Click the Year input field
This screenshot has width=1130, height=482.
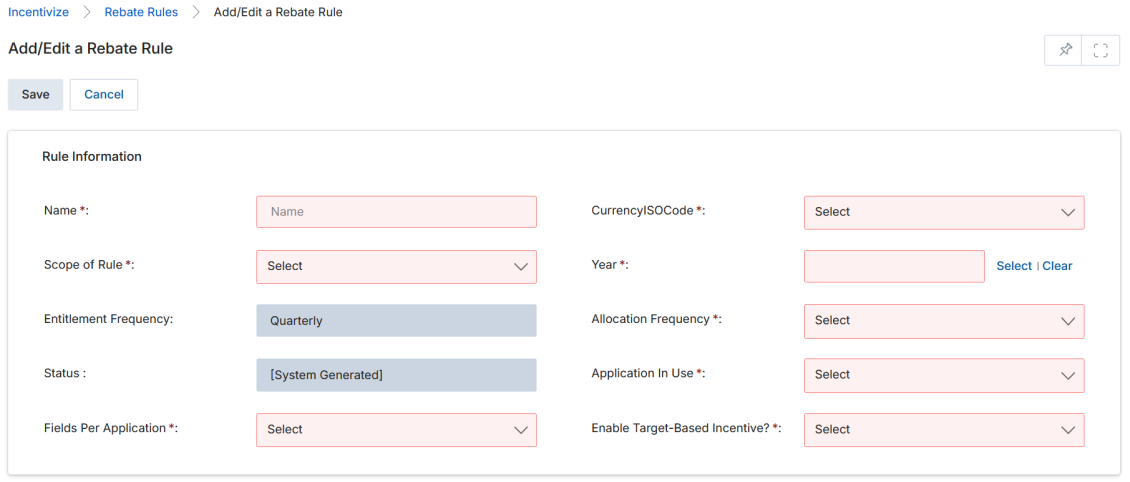894,266
